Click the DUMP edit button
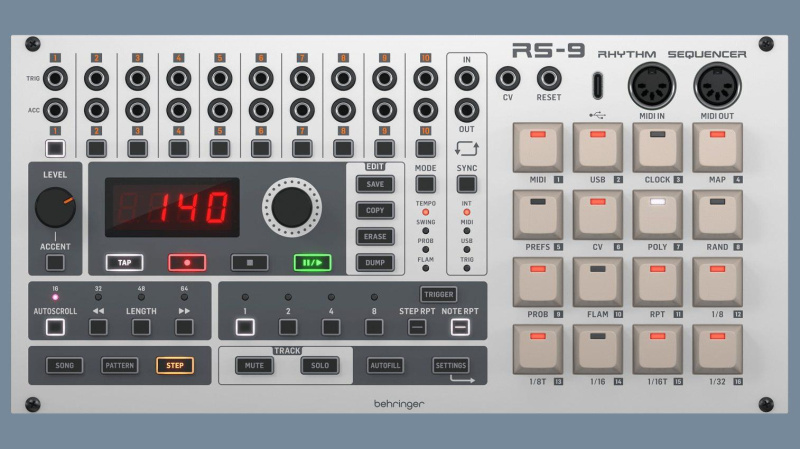 [x=375, y=263]
